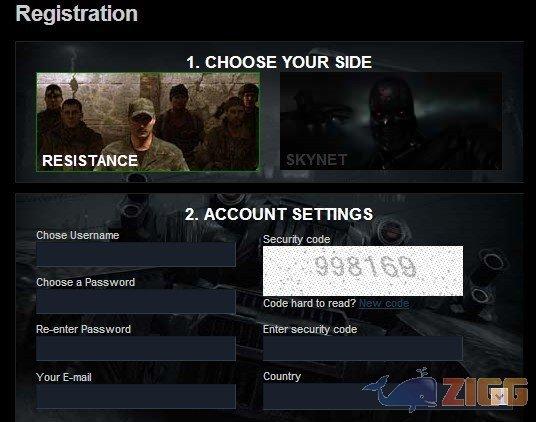Image resolution: width=536 pixels, height=422 pixels.
Task: Click the Chose Username input field
Action: (136, 255)
